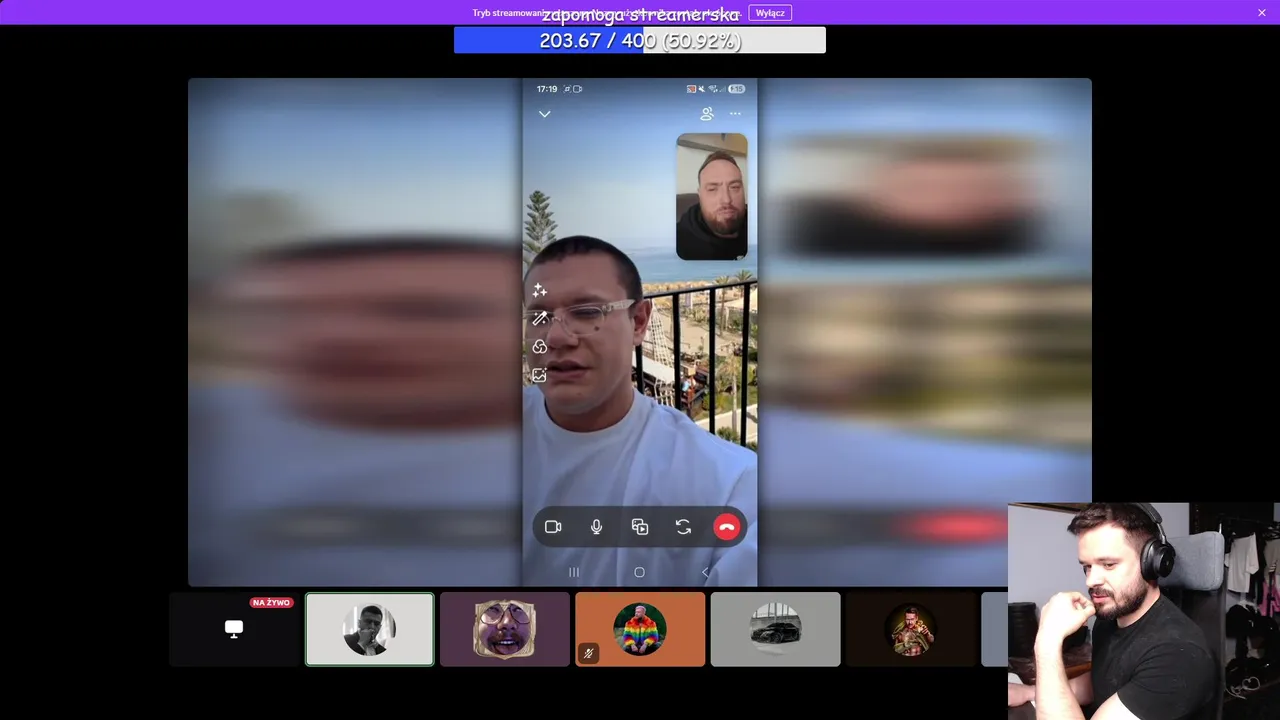The image size is (1280, 720).
Task: Tap the share screen icon in call
Action: [x=640, y=527]
